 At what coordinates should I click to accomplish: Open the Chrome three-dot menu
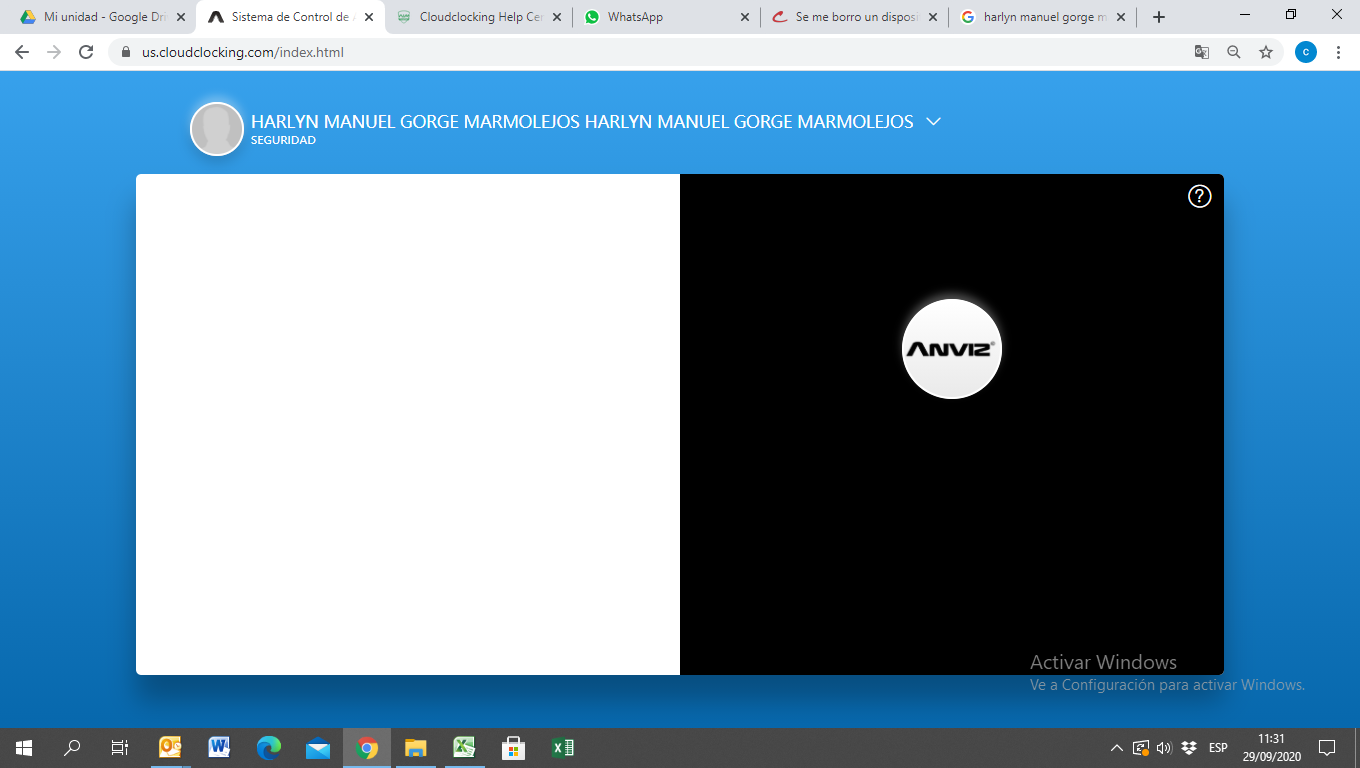pyautogui.click(x=1338, y=52)
